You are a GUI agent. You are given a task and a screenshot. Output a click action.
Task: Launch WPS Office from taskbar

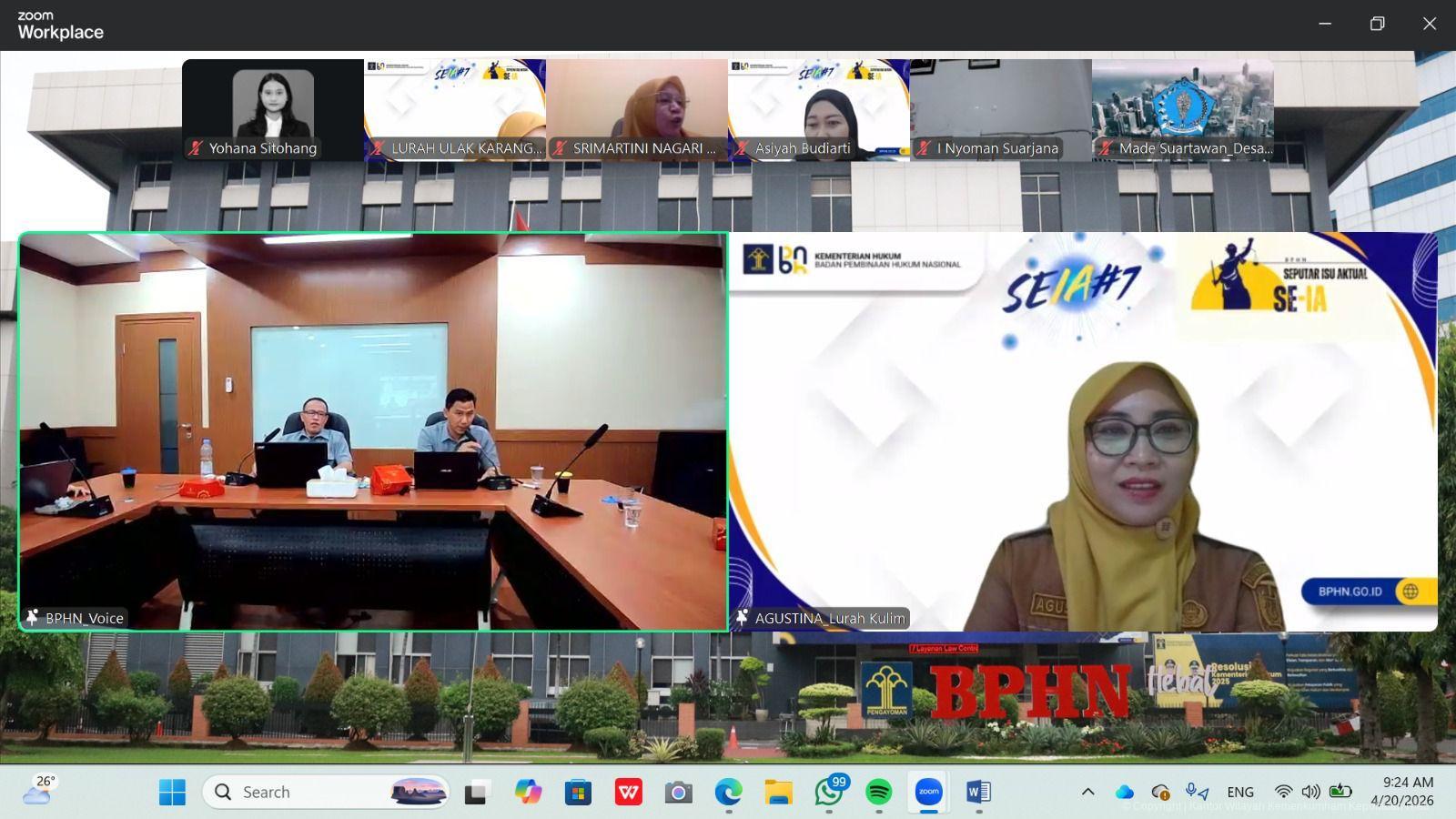tap(628, 792)
